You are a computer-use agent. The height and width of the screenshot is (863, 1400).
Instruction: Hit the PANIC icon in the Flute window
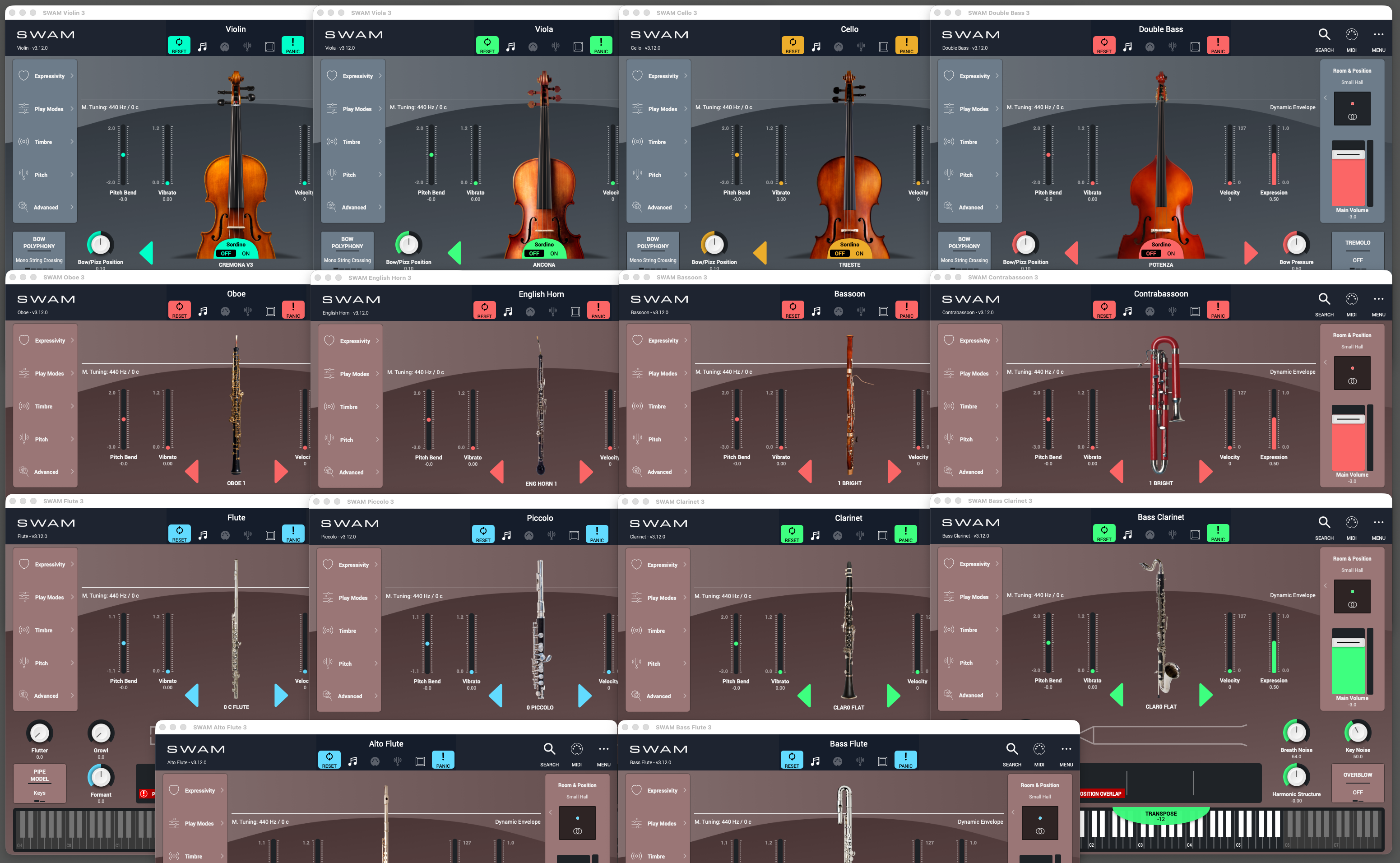[x=293, y=533]
